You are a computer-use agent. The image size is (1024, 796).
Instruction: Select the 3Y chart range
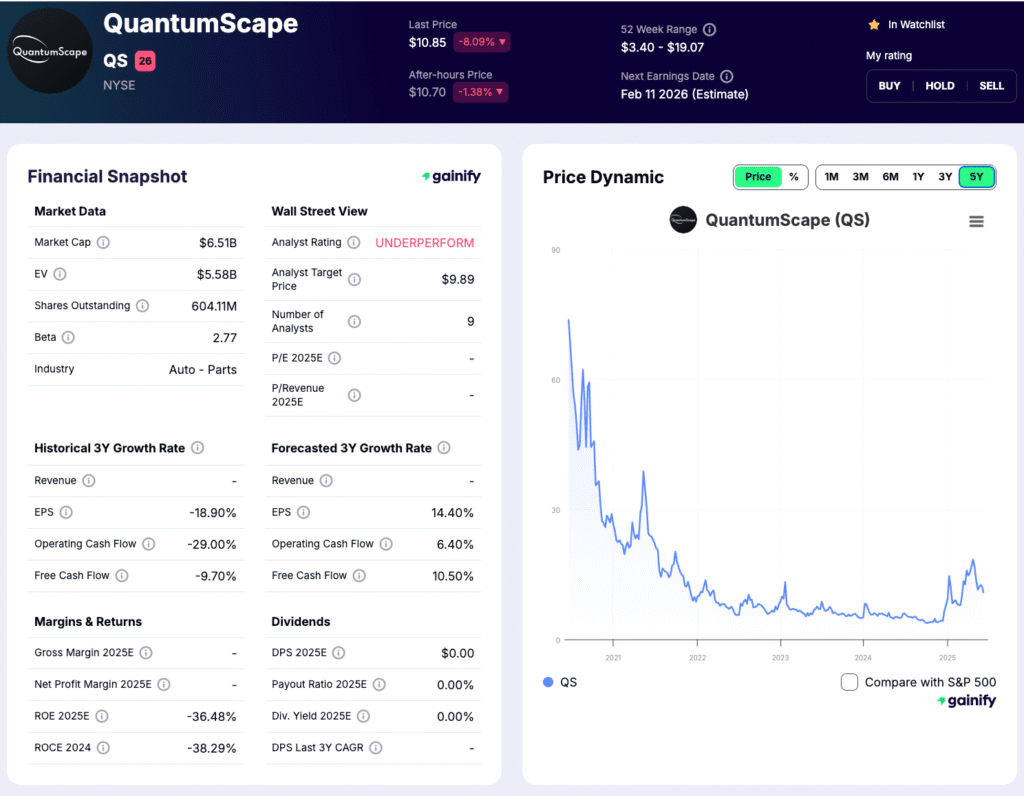pyautogui.click(x=945, y=177)
